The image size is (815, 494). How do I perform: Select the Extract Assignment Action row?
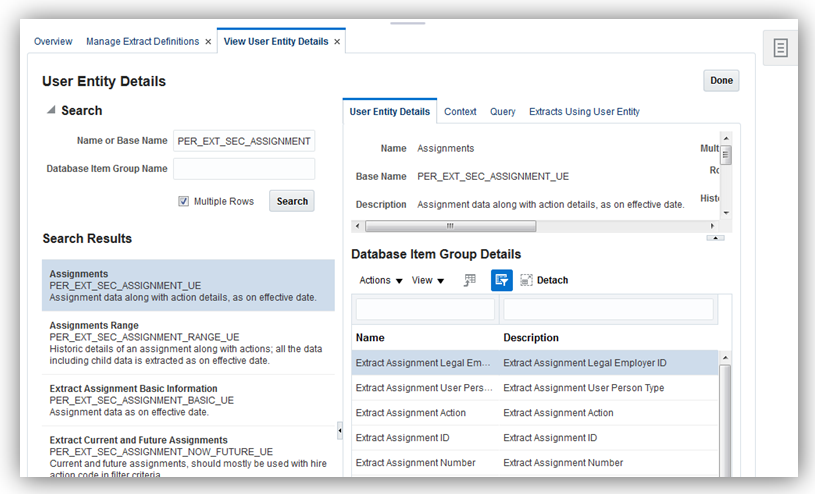click(535, 413)
